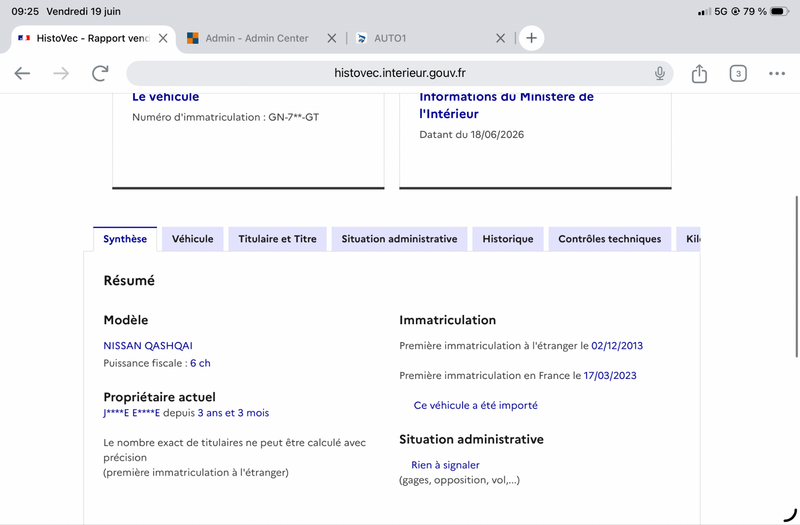The image size is (800, 525).
Task: Close the HistoVec tab
Action: click(163, 38)
